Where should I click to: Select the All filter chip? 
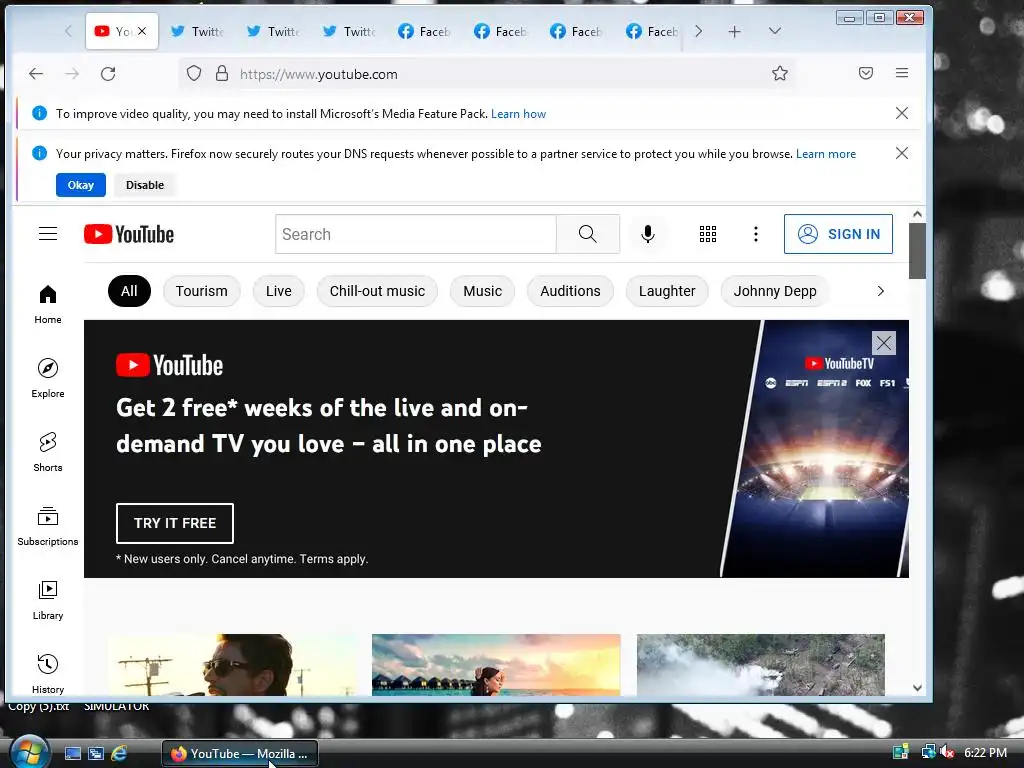tap(129, 291)
